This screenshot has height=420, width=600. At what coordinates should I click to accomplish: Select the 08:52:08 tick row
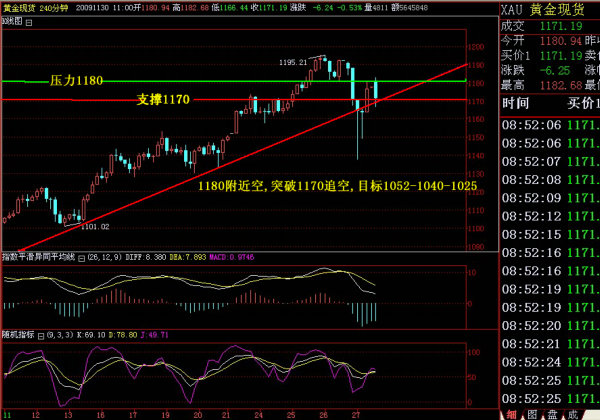click(550, 180)
